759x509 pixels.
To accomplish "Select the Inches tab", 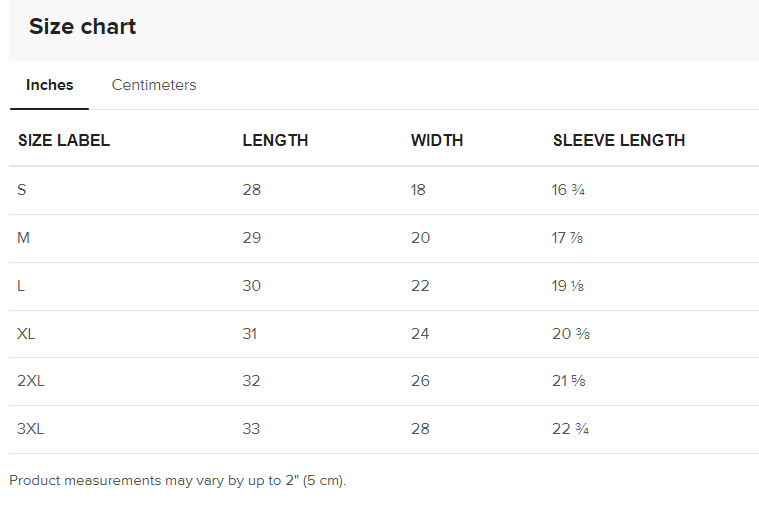I will tap(50, 85).
